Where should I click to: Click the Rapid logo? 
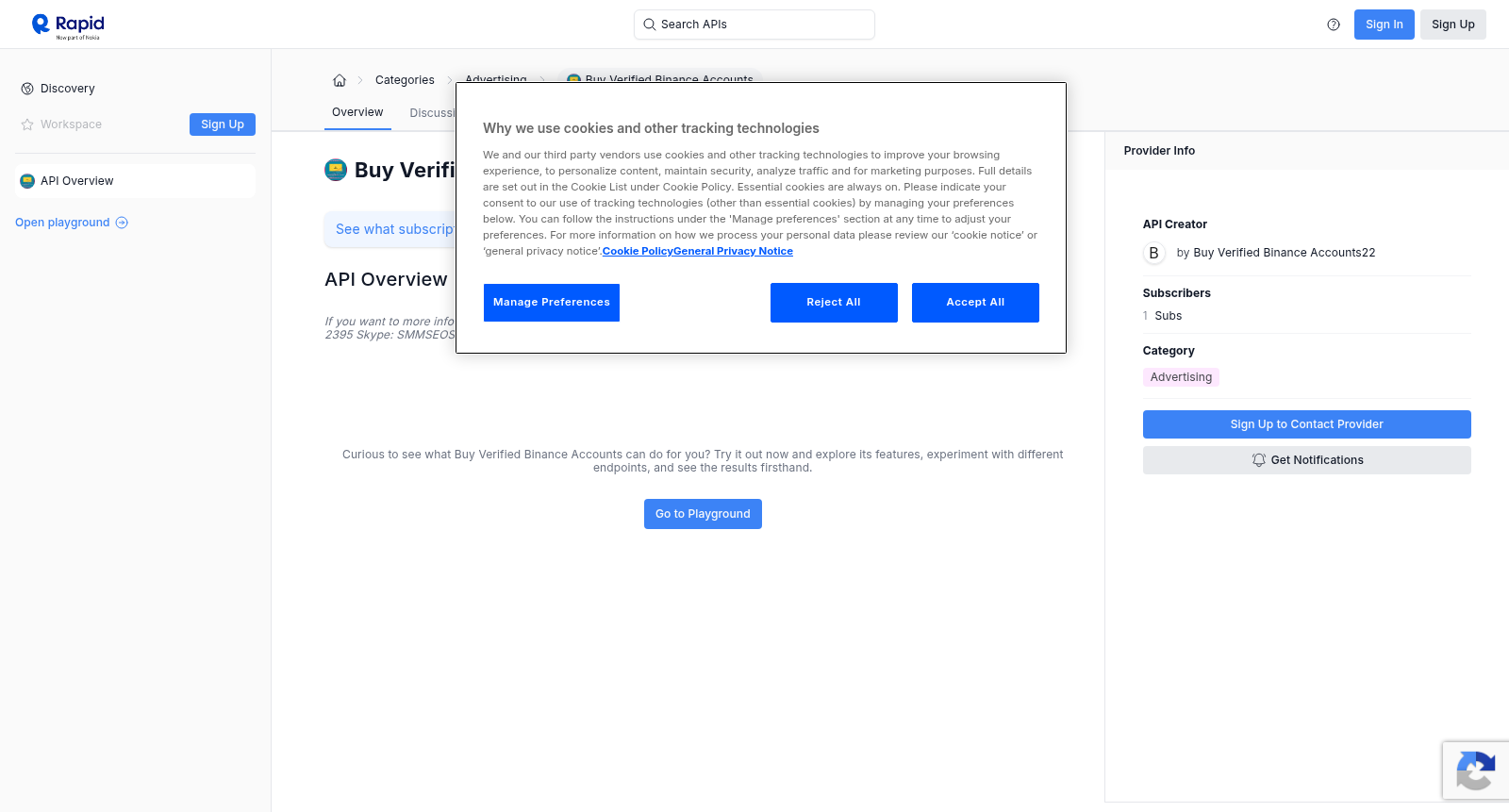68,25
